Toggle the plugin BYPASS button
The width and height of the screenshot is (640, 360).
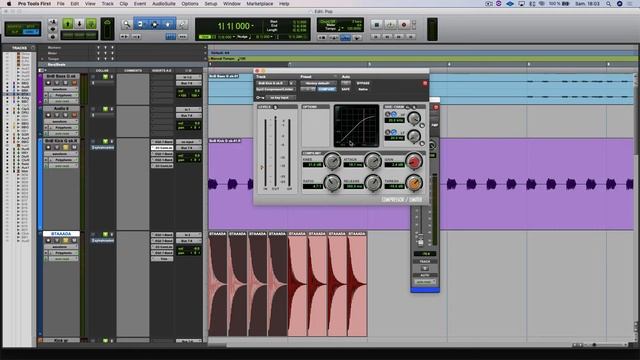363,83
